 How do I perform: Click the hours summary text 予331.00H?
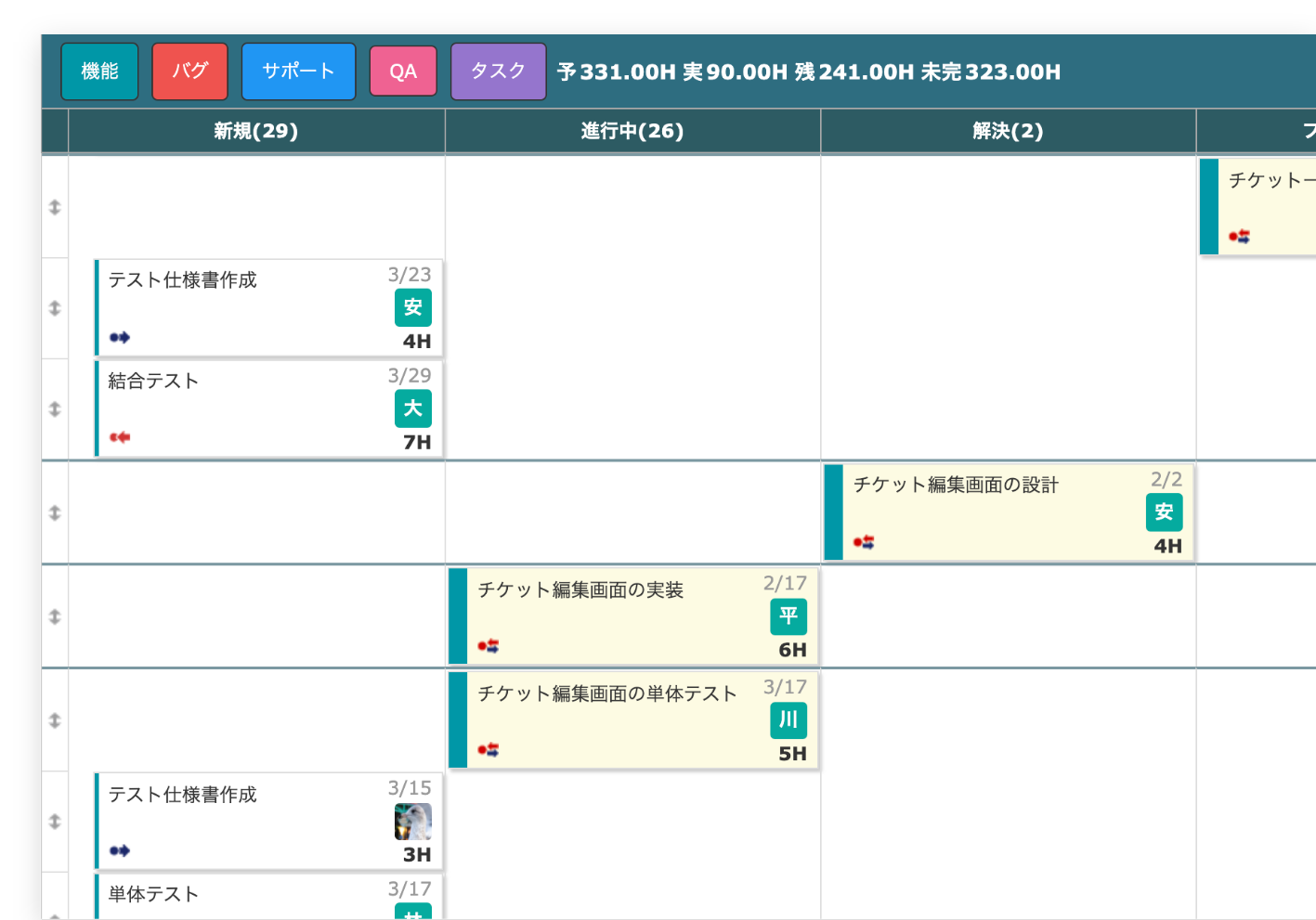click(617, 72)
